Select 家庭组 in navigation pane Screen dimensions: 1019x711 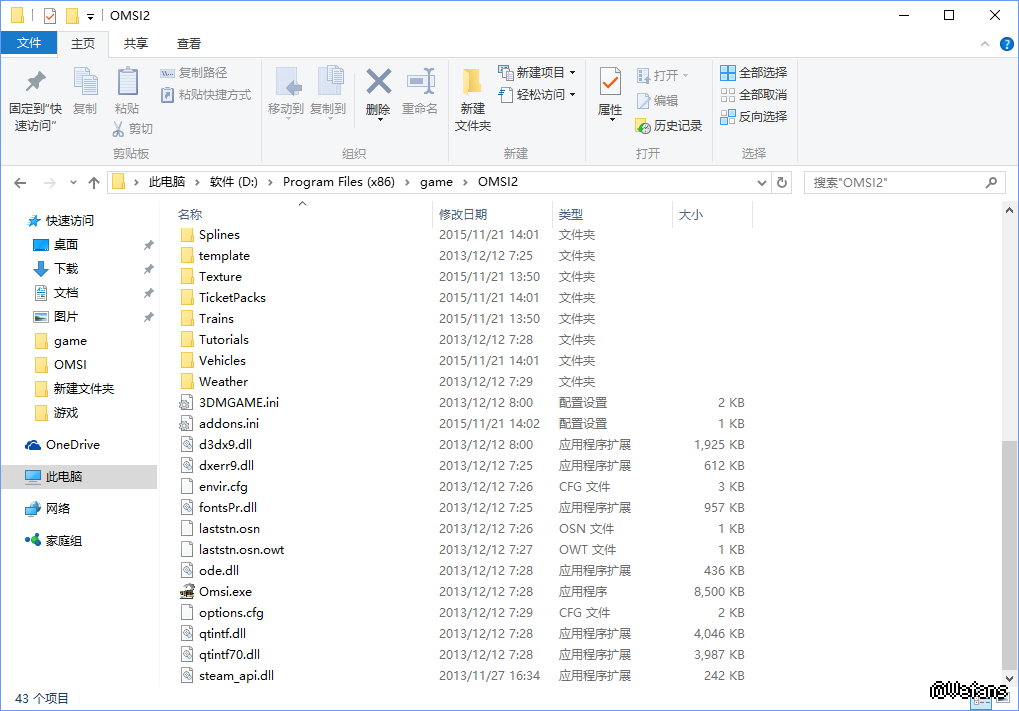click(63, 541)
